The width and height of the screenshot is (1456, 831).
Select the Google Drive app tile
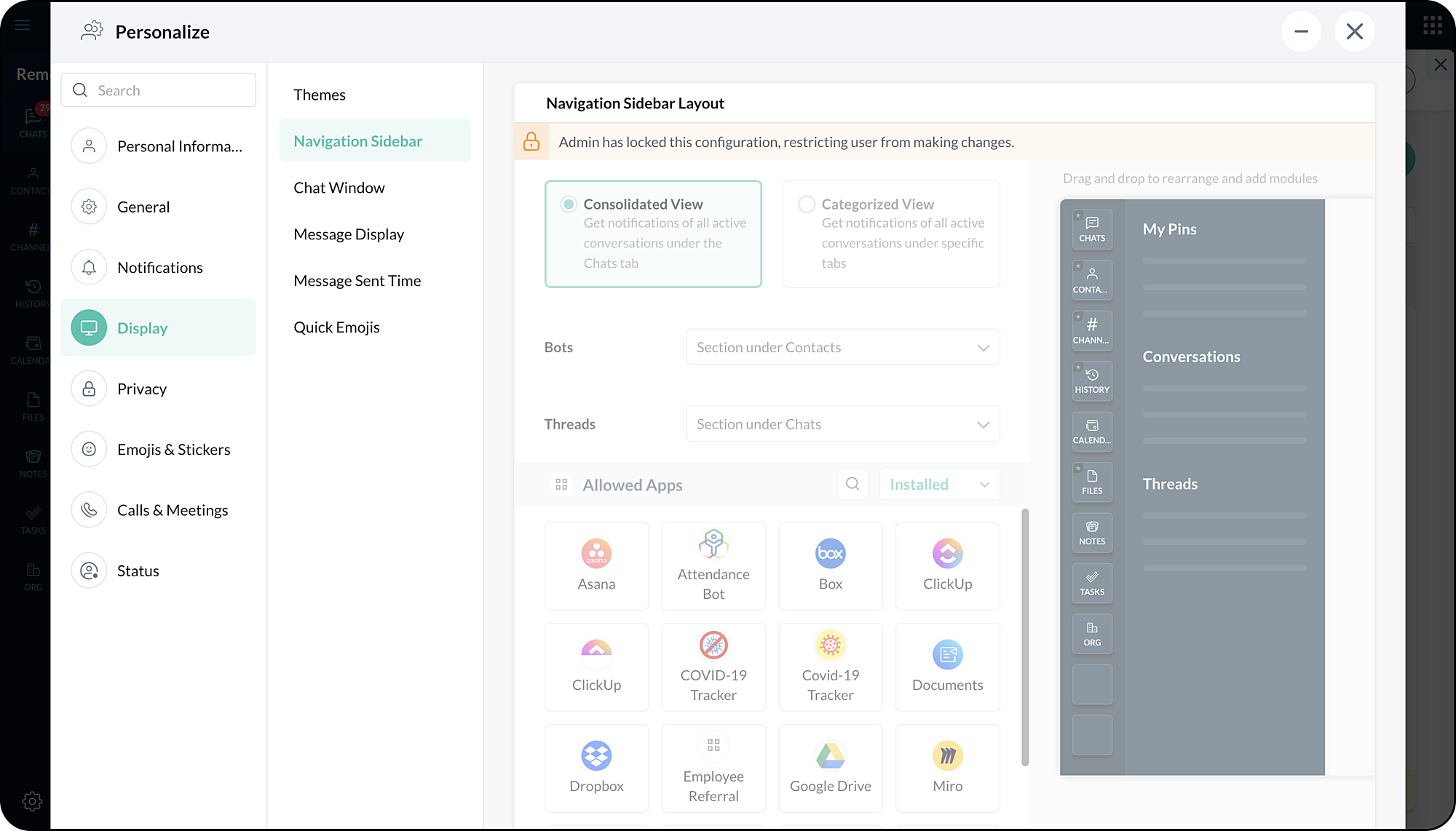tap(830, 768)
